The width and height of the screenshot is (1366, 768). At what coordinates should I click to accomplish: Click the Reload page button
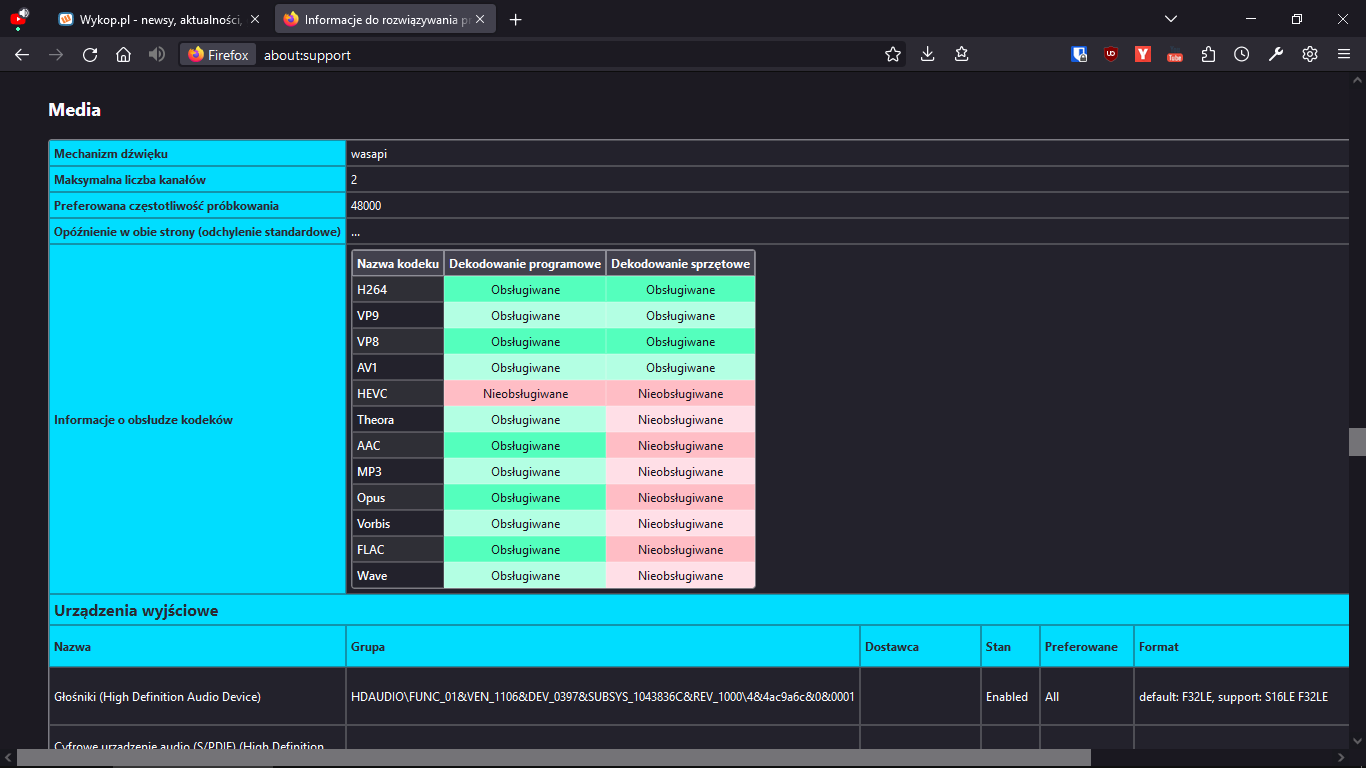click(90, 55)
